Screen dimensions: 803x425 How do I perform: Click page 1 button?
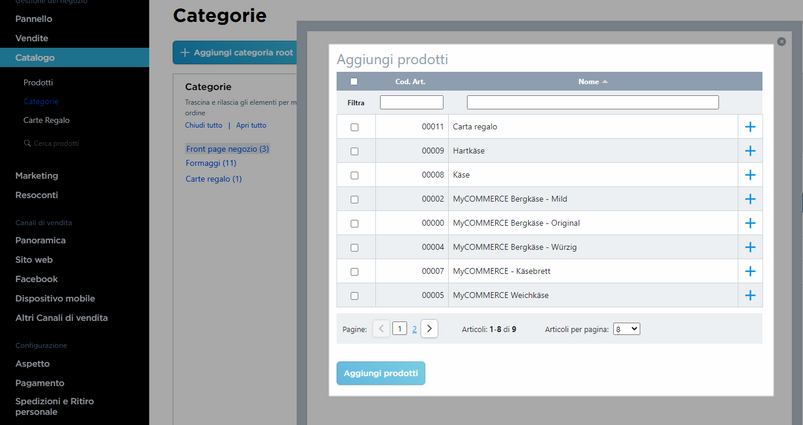point(399,329)
